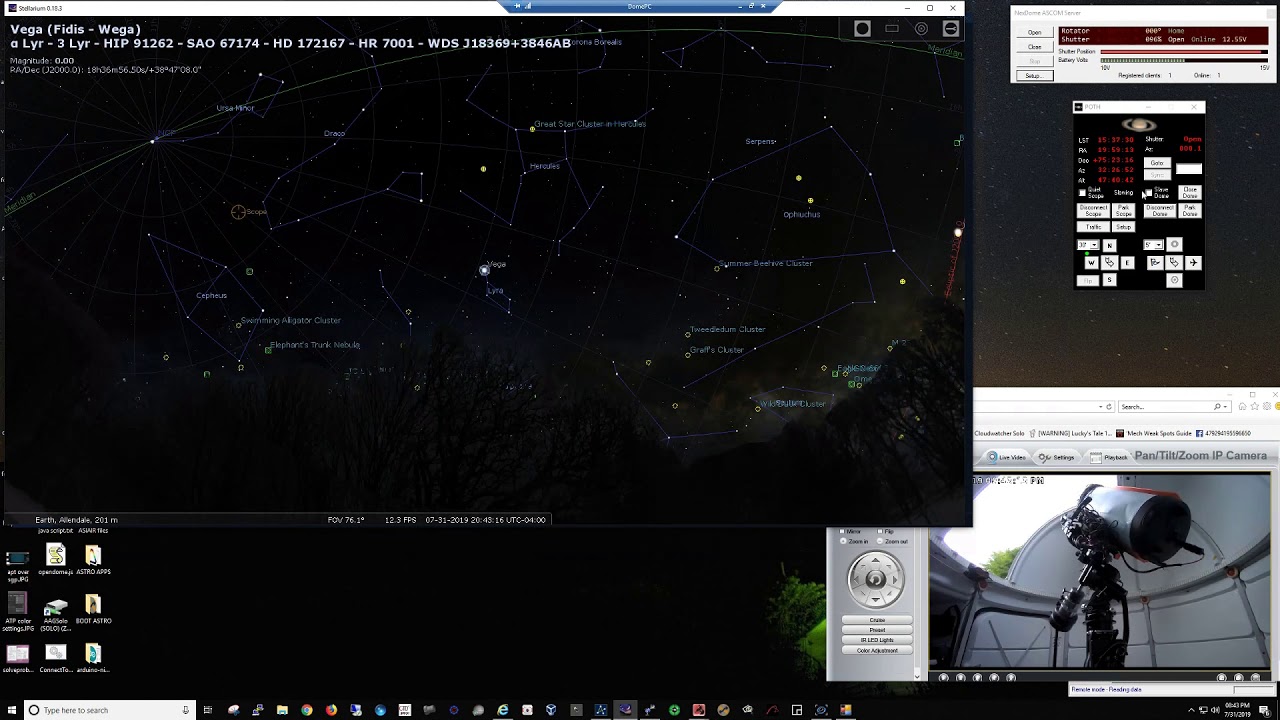The height and width of the screenshot is (720, 1280).
Task: Click the Shutter Position progress bar
Action: pos(1184,52)
